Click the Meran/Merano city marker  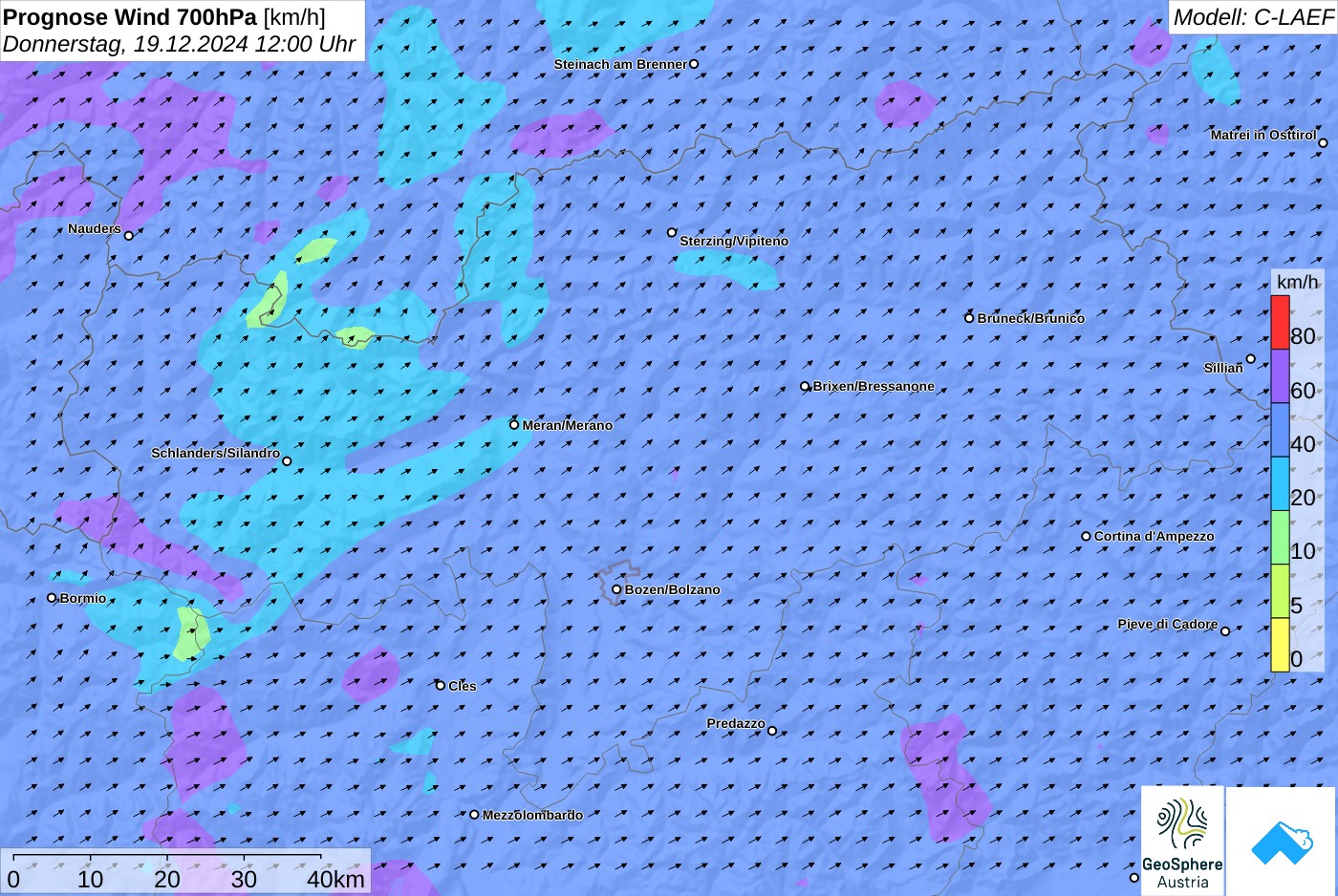(514, 425)
